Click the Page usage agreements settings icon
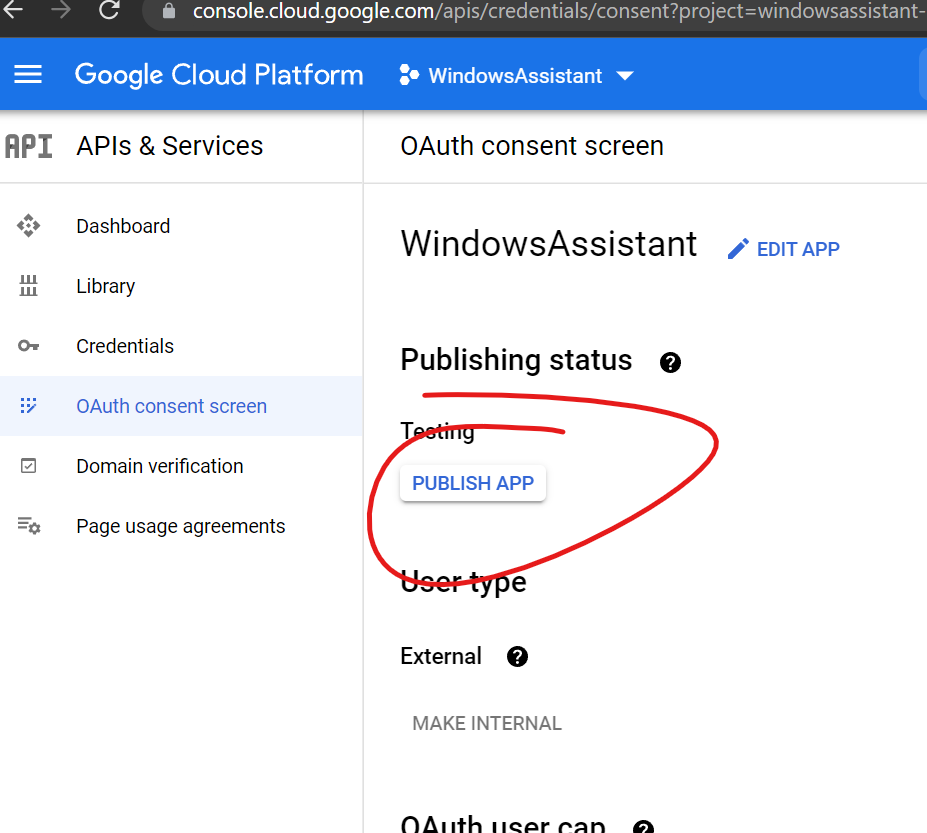Viewport: 927px width, 833px height. 28,526
